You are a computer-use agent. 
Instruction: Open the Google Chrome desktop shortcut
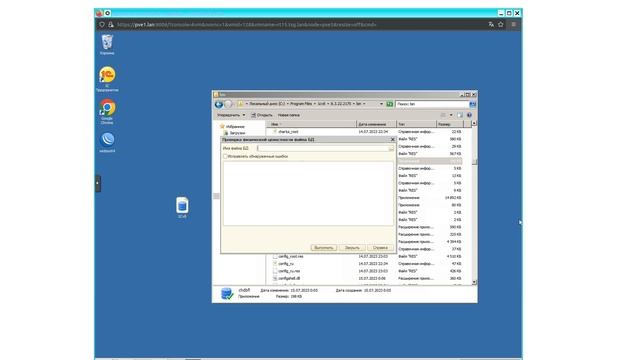(x=107, y=111)
